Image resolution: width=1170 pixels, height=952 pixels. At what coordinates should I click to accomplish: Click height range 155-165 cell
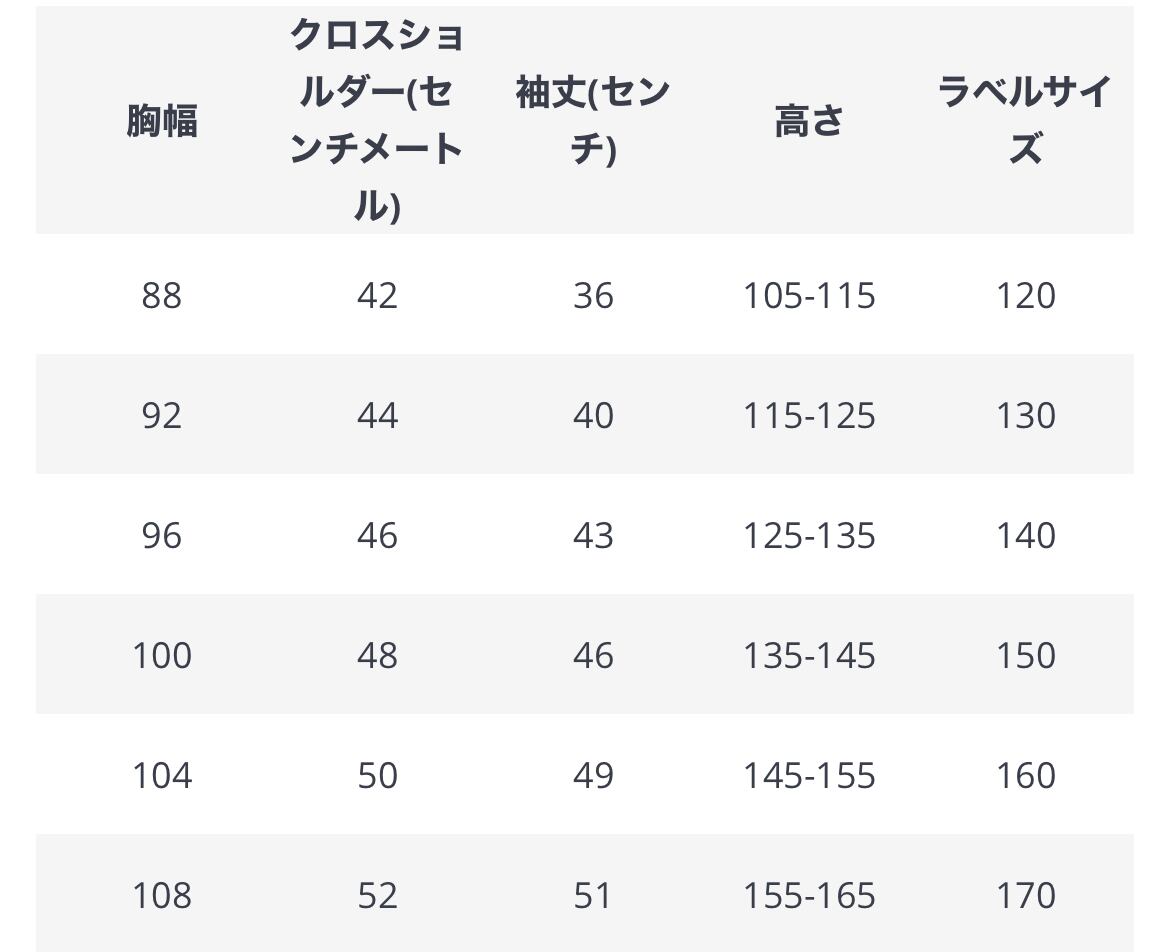point(809,895)
